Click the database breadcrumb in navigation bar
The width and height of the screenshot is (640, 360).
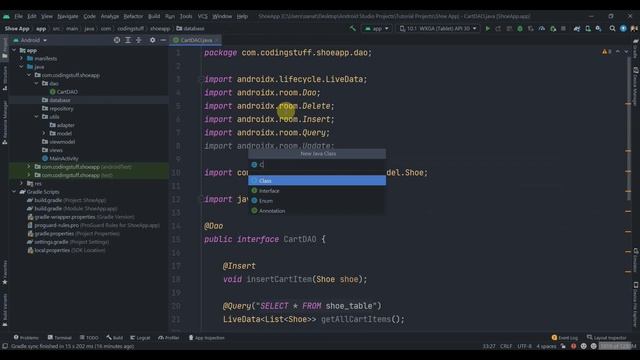click(x=190, y=29)
